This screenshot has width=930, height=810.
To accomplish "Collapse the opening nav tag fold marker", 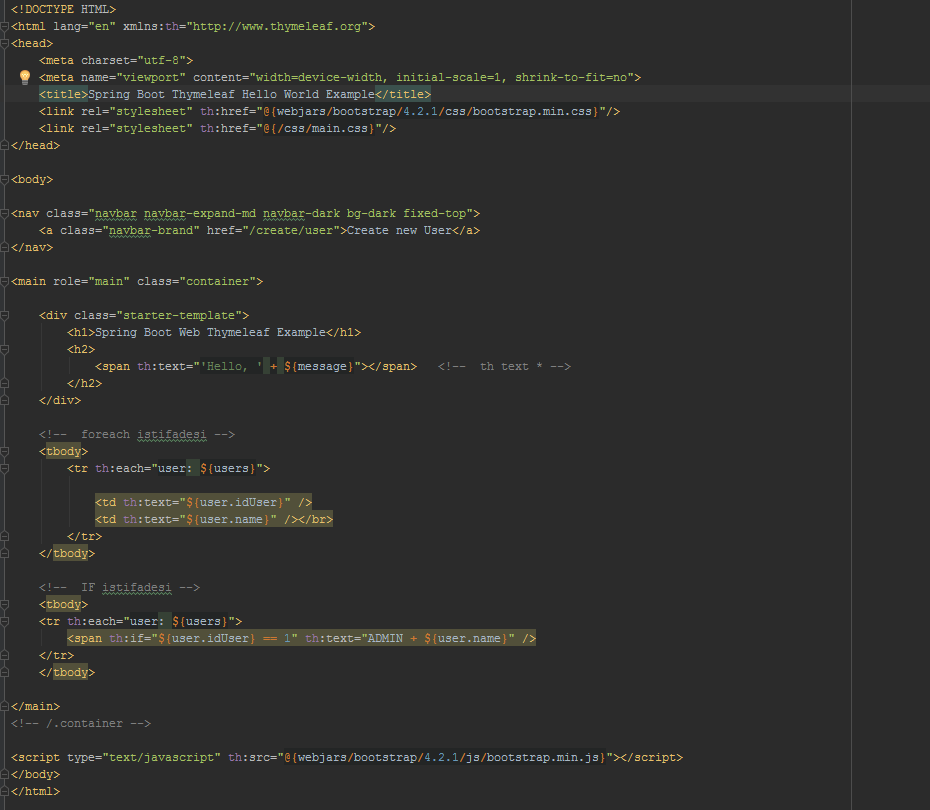I will tap(5, 213).
